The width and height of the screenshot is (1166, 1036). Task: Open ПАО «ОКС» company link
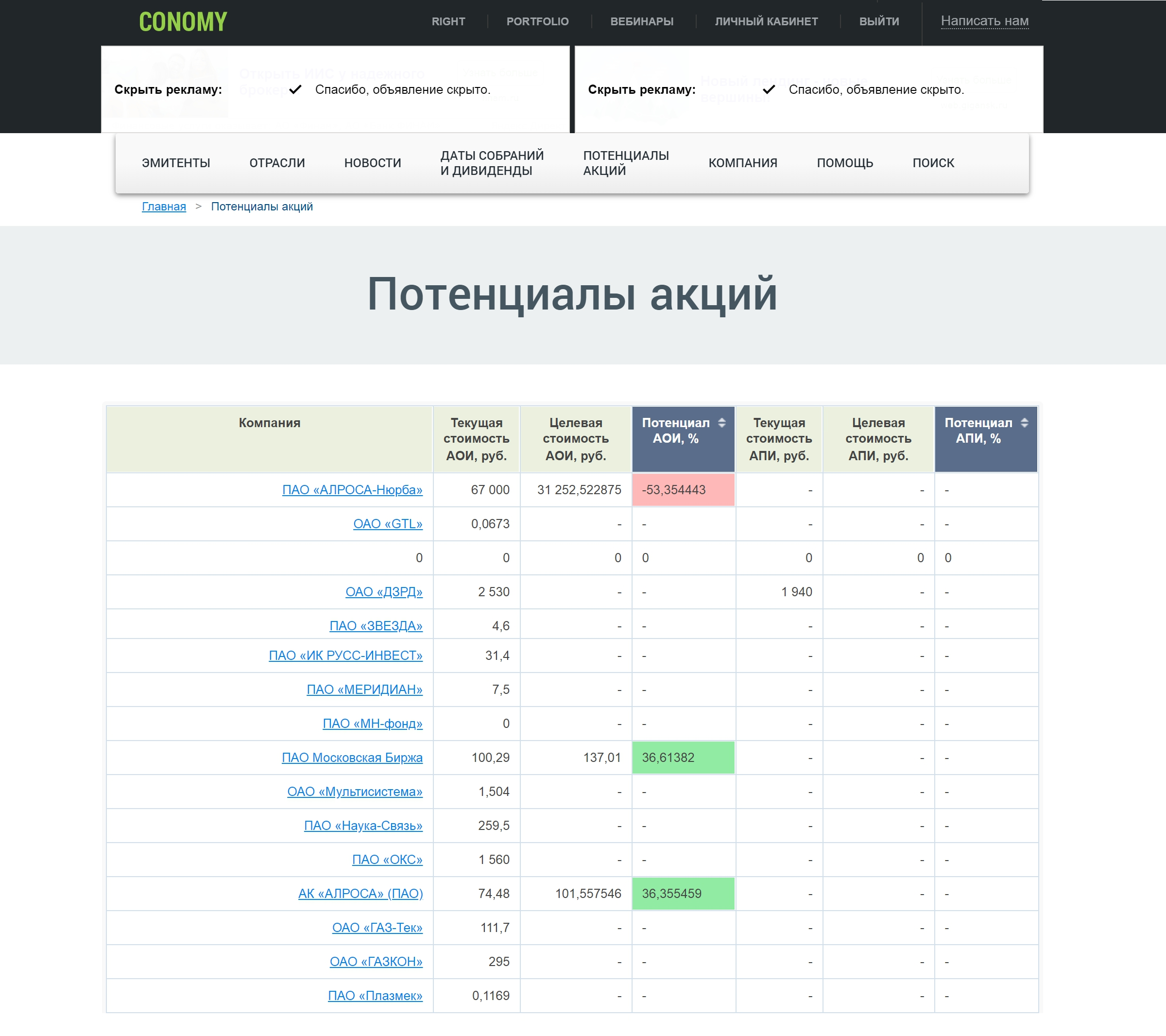[387, 860]
